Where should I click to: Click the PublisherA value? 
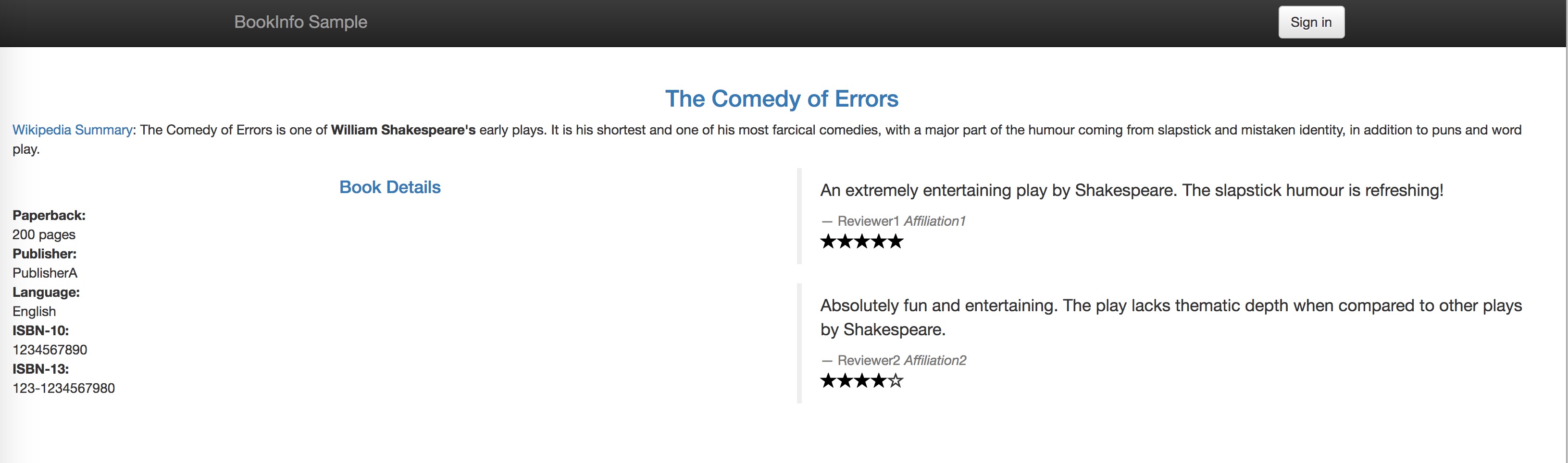coord(45,273)
